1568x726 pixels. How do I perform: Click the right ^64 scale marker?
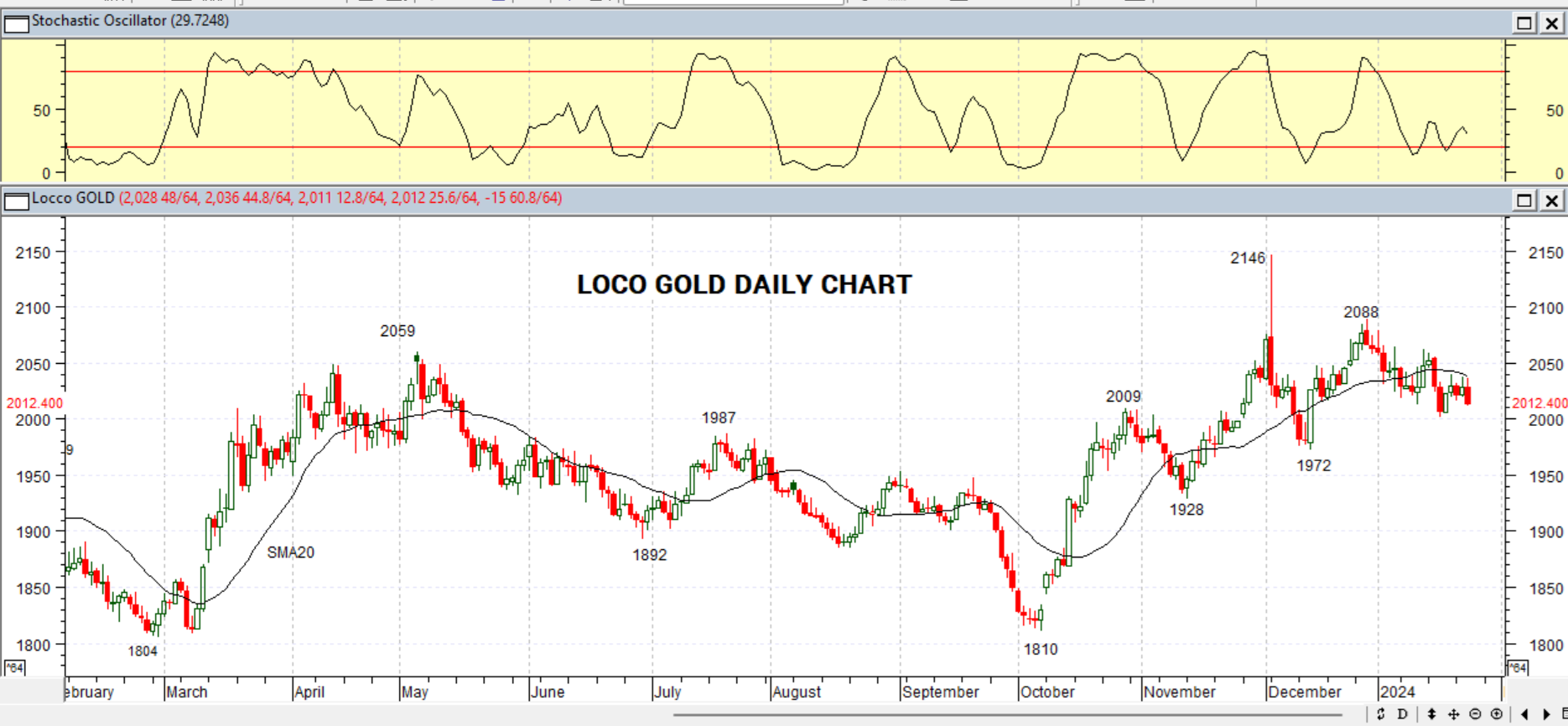pyautogui.click(x=1518, y=667)
